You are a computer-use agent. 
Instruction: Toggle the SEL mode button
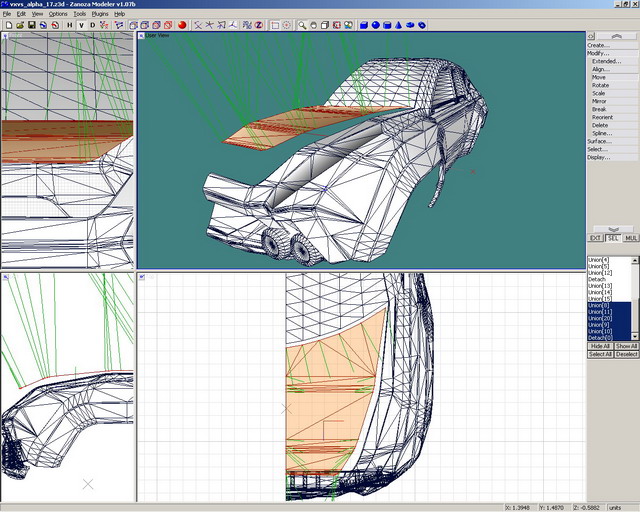tap(613, 238)
